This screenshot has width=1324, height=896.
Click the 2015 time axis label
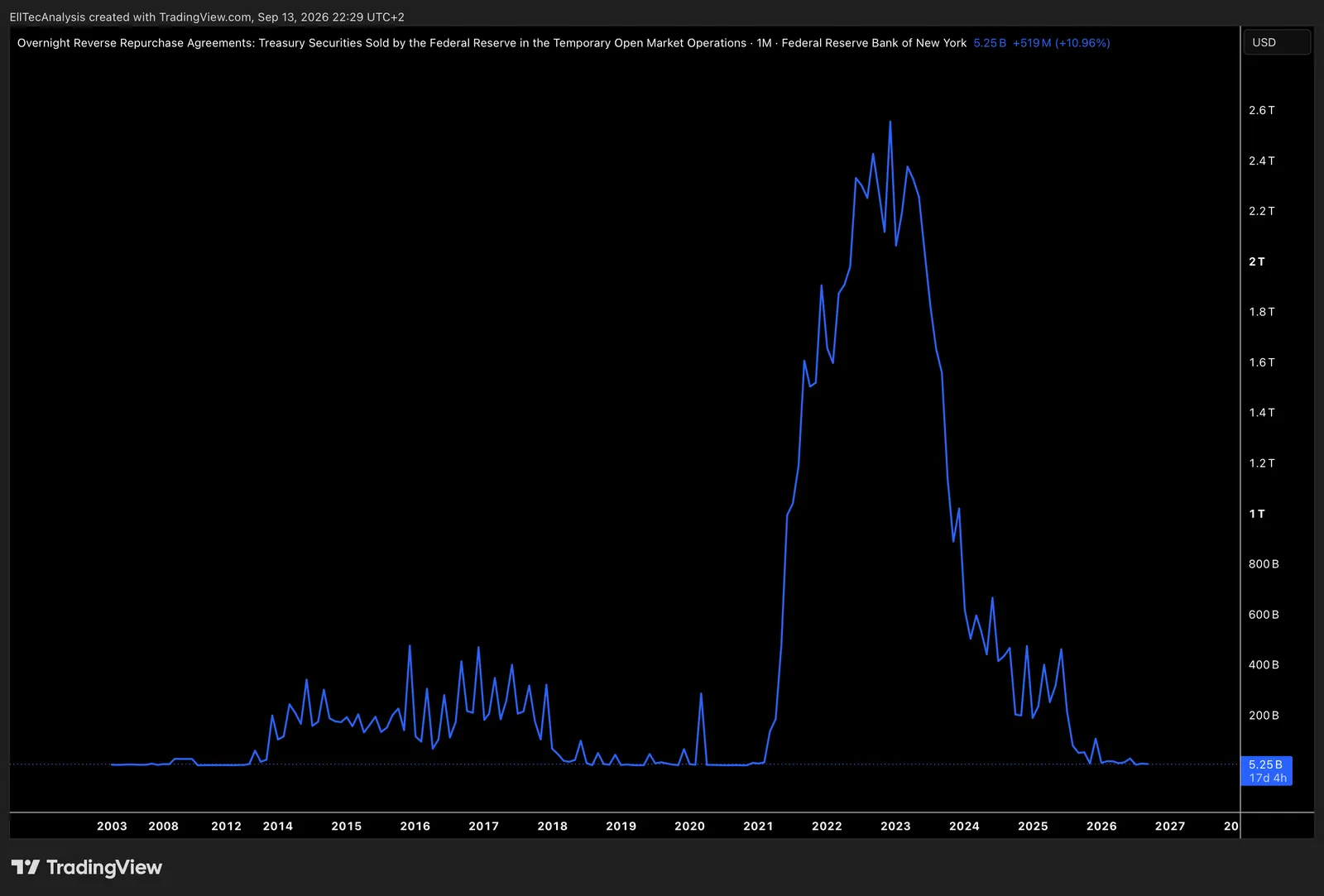click(347, 826)
